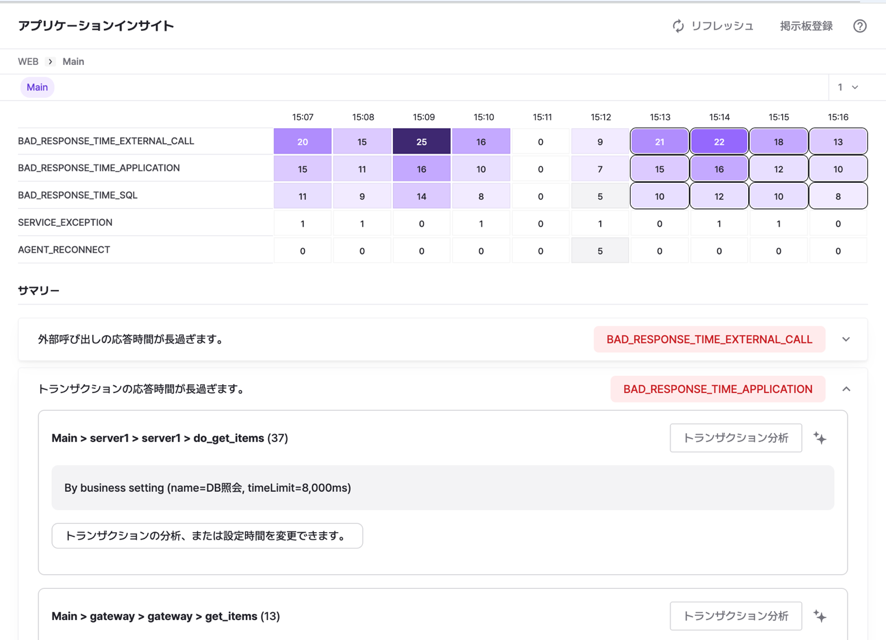Click 掲示板登録 button
This screenshot has width=886, height=640.
pos(806,26)
